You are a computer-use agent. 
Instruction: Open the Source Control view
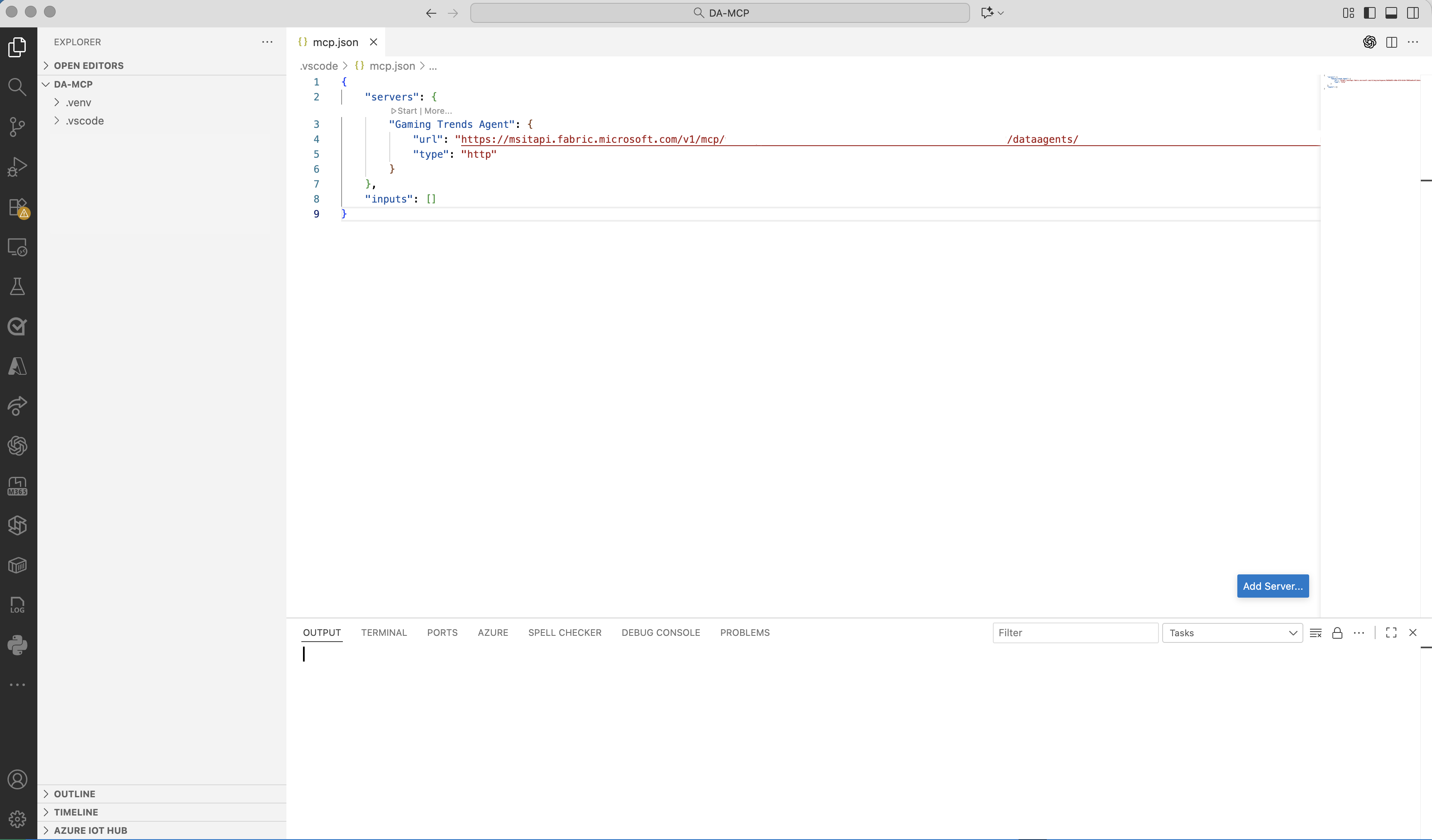(x=17, y=127)
